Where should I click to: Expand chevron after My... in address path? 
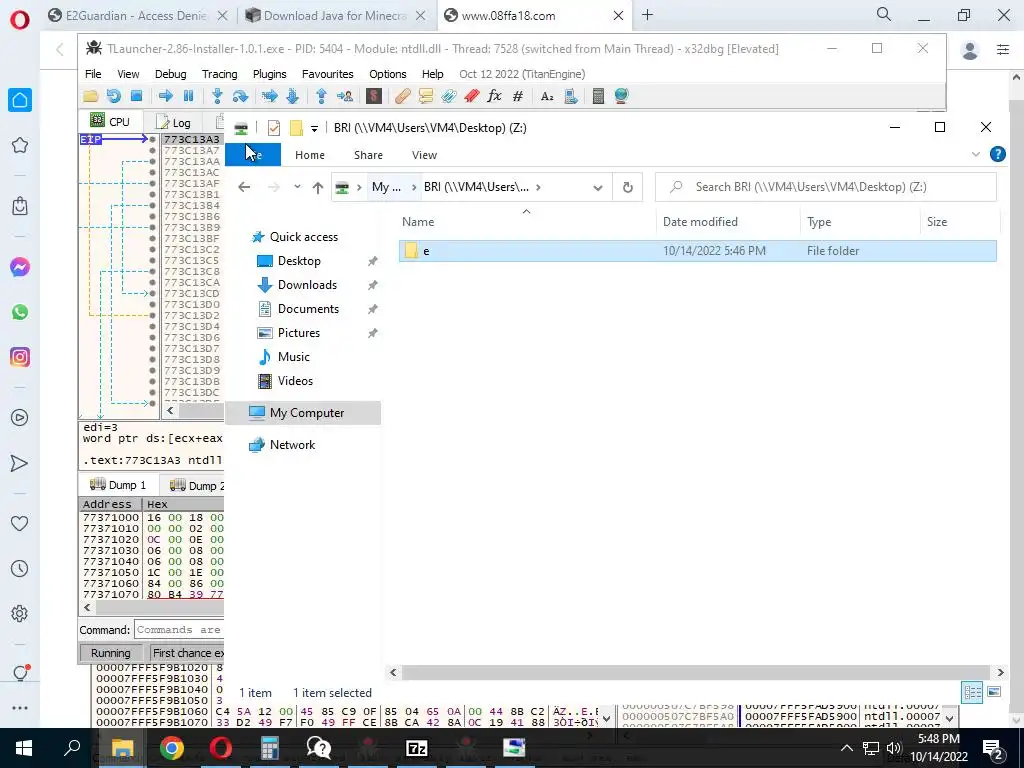414,187
